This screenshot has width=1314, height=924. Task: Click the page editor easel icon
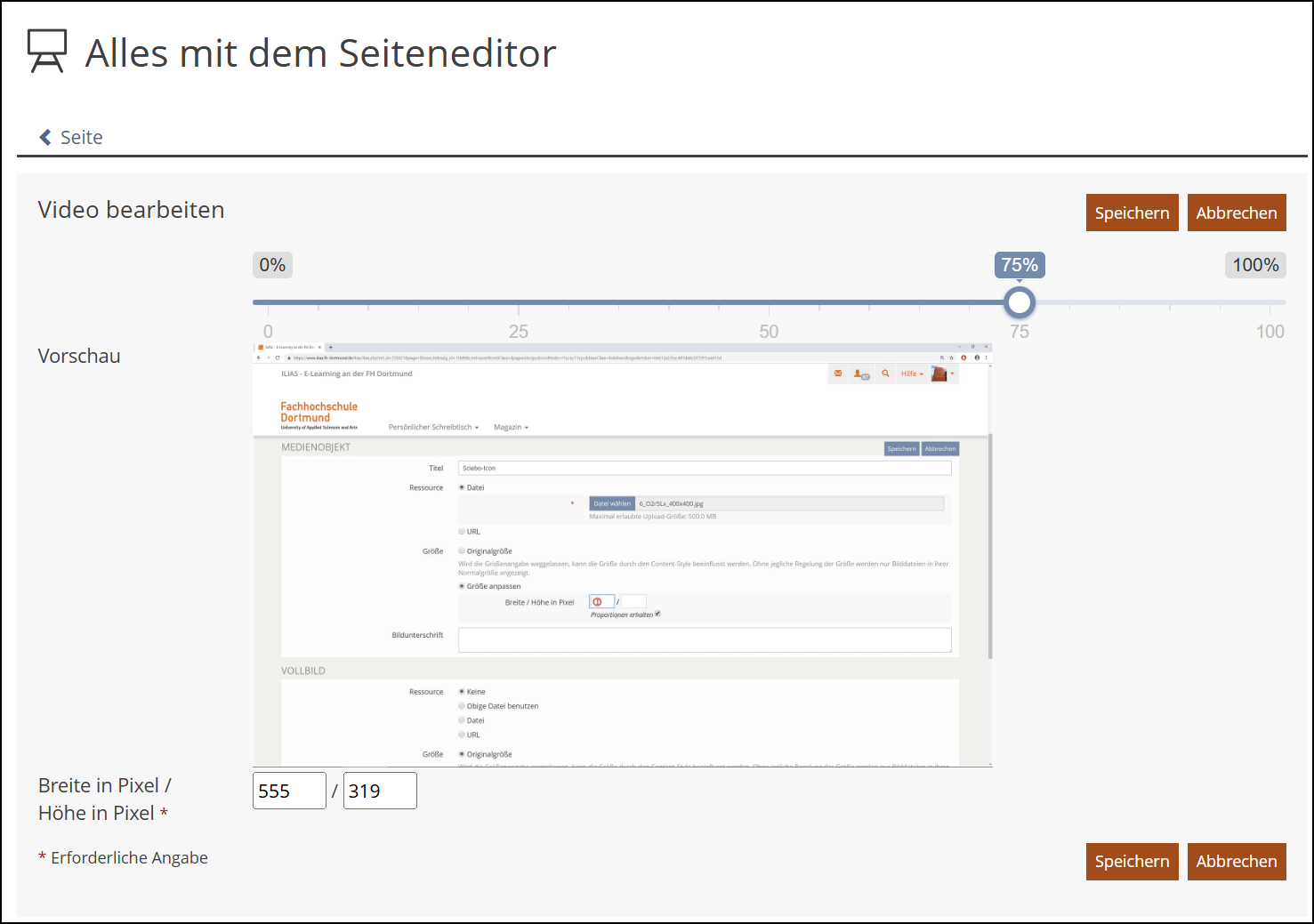47,52
